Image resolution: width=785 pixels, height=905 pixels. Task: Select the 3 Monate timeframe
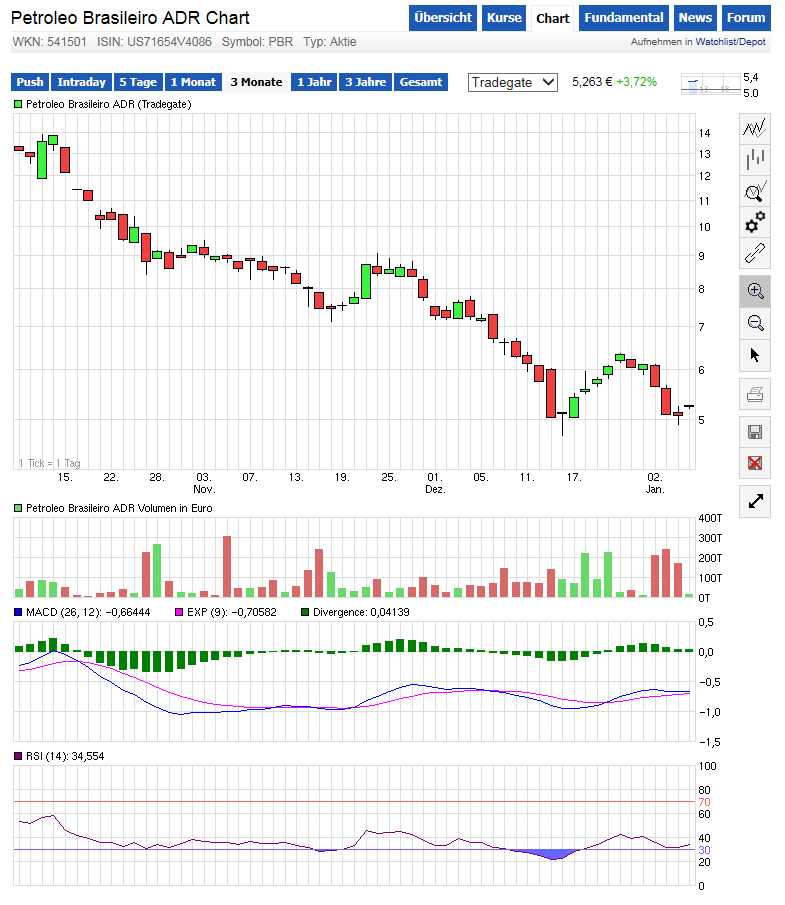256,82
